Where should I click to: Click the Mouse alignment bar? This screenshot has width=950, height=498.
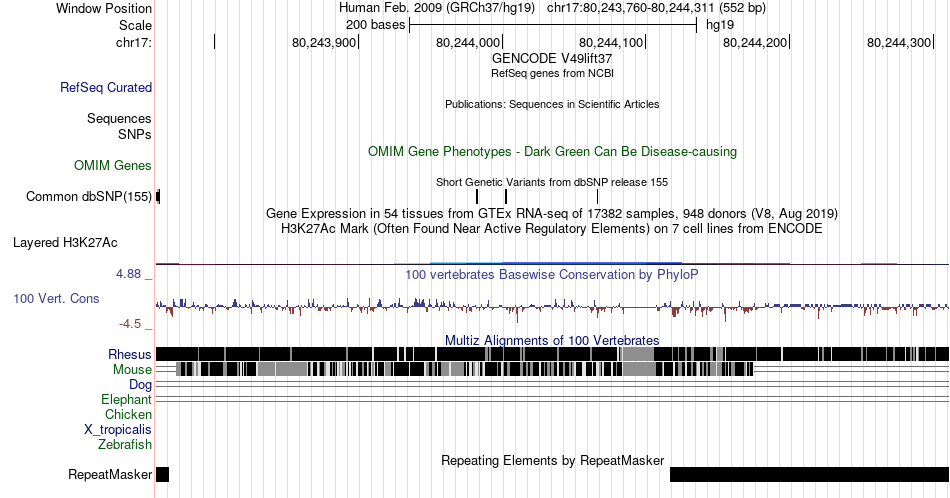464,369
